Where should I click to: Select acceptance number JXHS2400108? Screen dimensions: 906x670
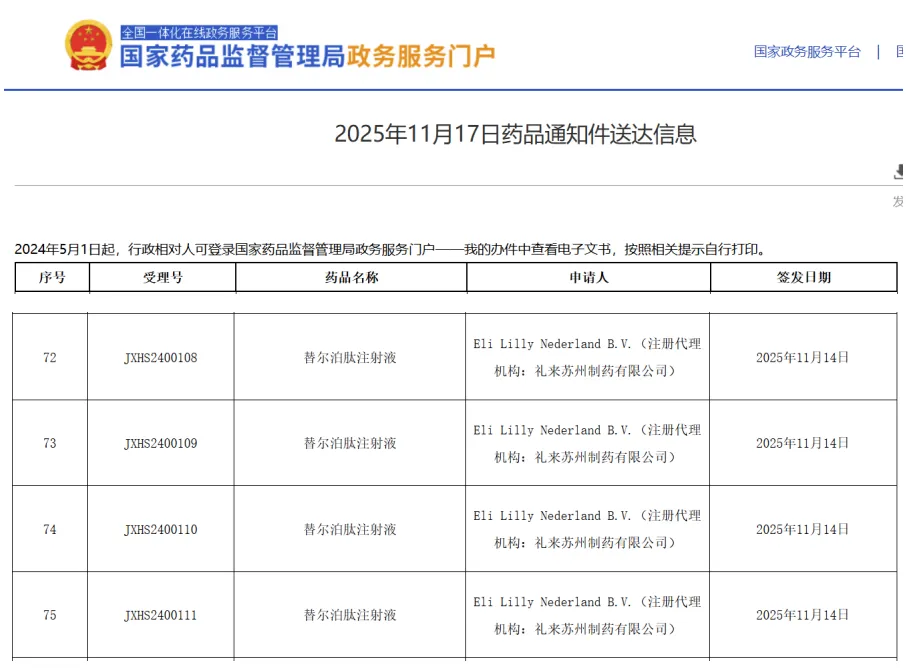coord(161,357)
